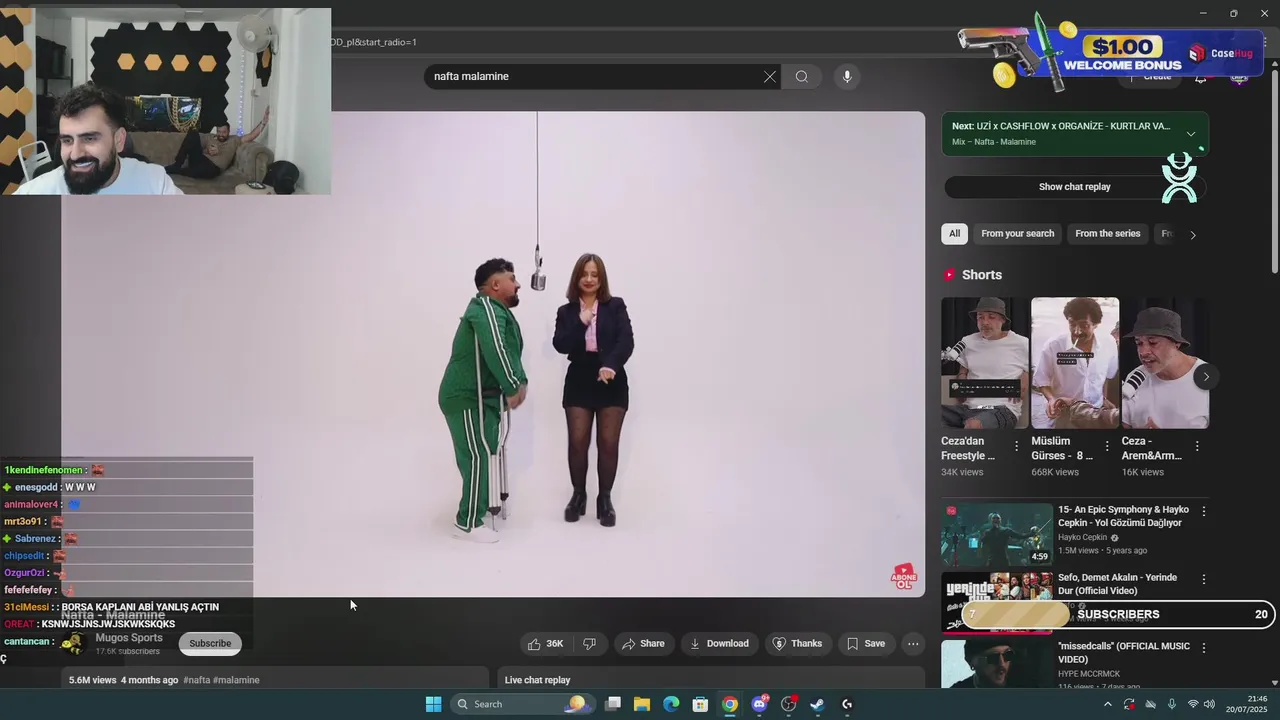The height and width of the screenshot is (720, 1280).
Task: Click the magnifier search button
Action: click(x=801, y=77)
